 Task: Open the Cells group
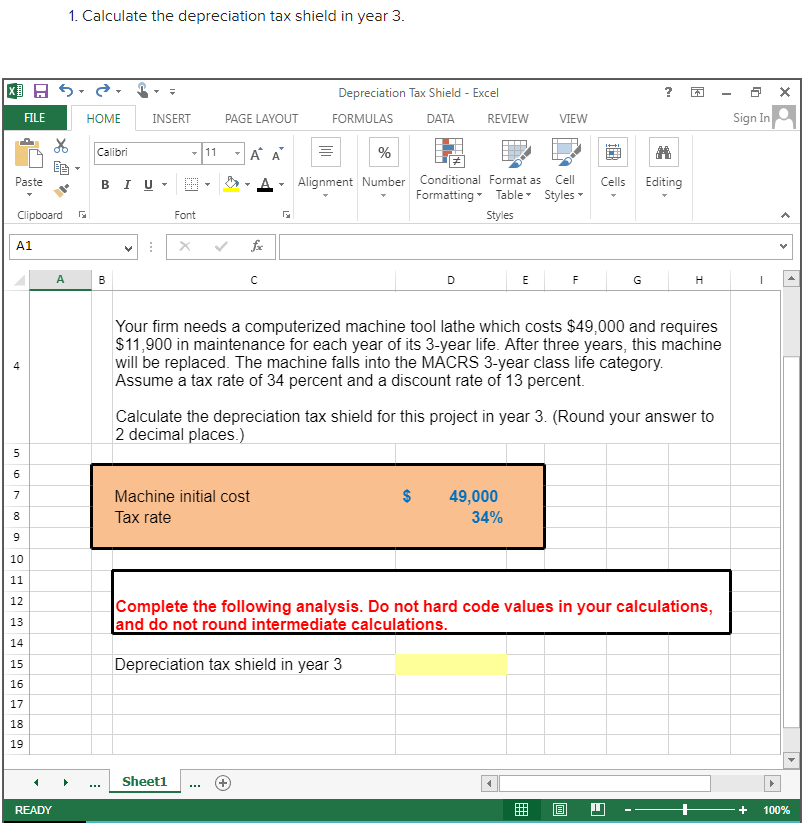click(613, 168)
